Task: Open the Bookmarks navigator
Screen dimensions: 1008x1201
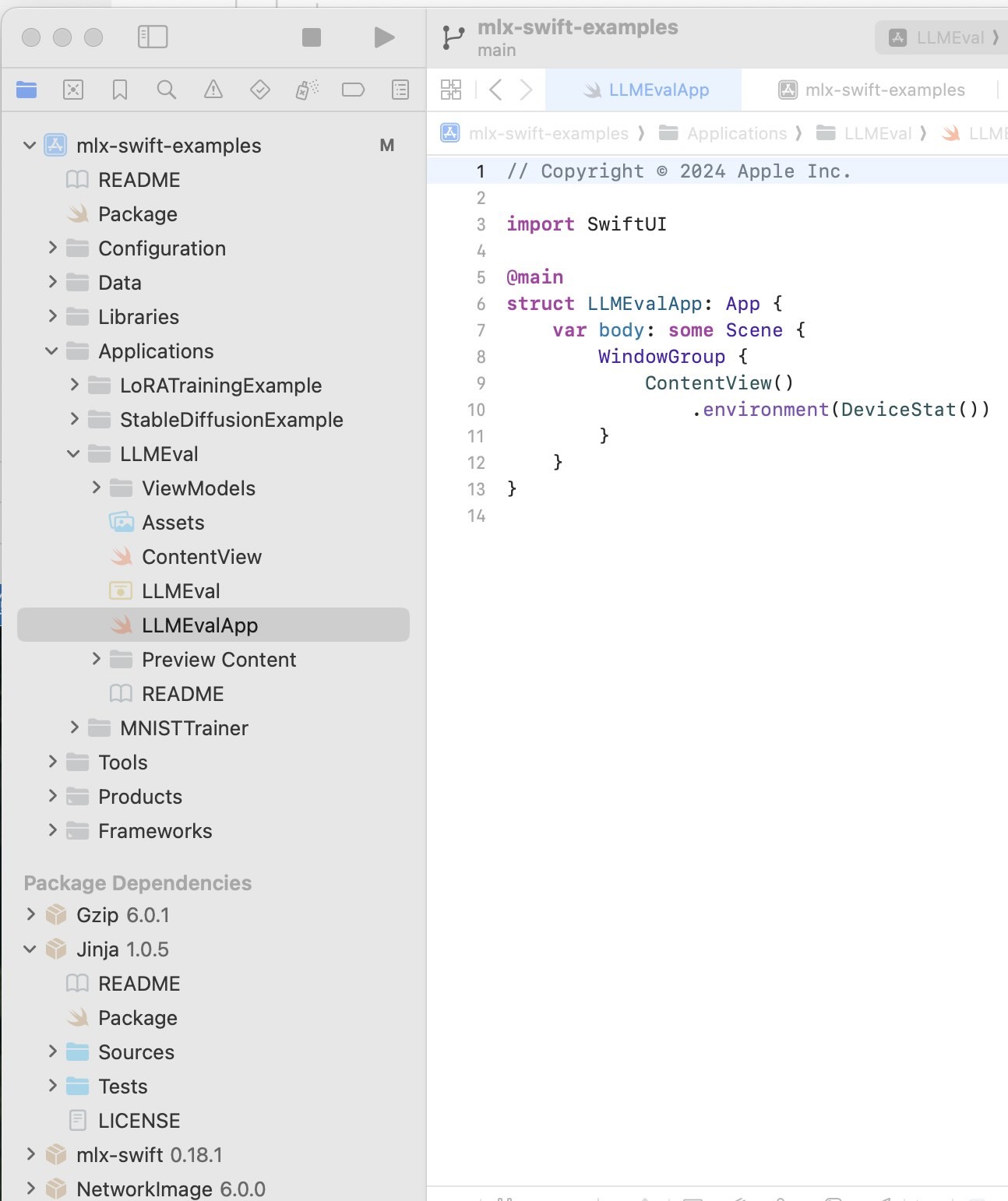Action: (119, 90)
